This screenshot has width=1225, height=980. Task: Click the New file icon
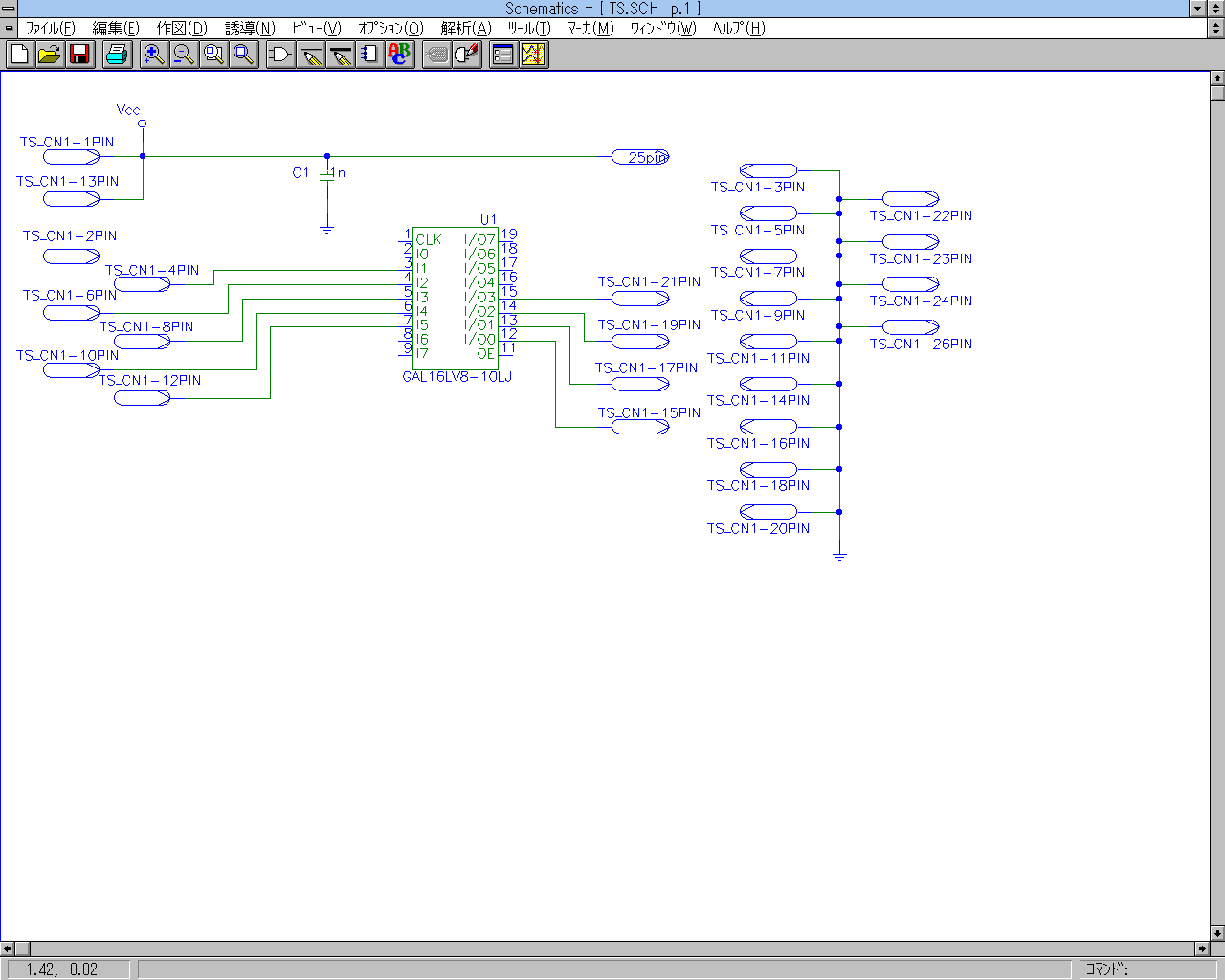[20, 55]
